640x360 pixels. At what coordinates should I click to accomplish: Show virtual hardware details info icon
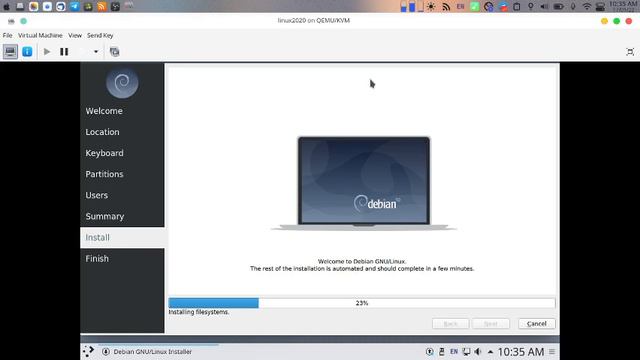(27, 52)
